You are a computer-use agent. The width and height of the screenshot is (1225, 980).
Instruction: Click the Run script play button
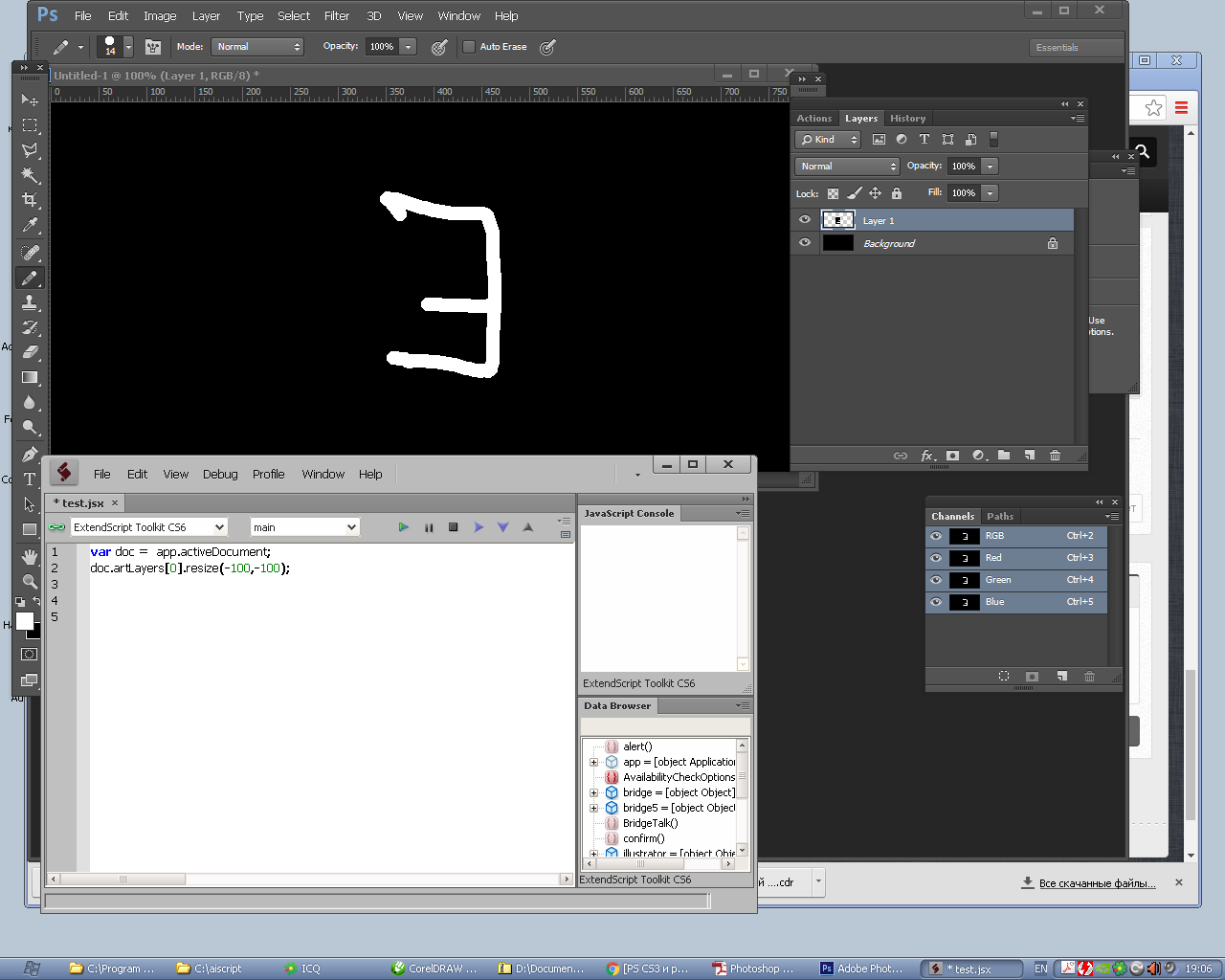(403, 527)
